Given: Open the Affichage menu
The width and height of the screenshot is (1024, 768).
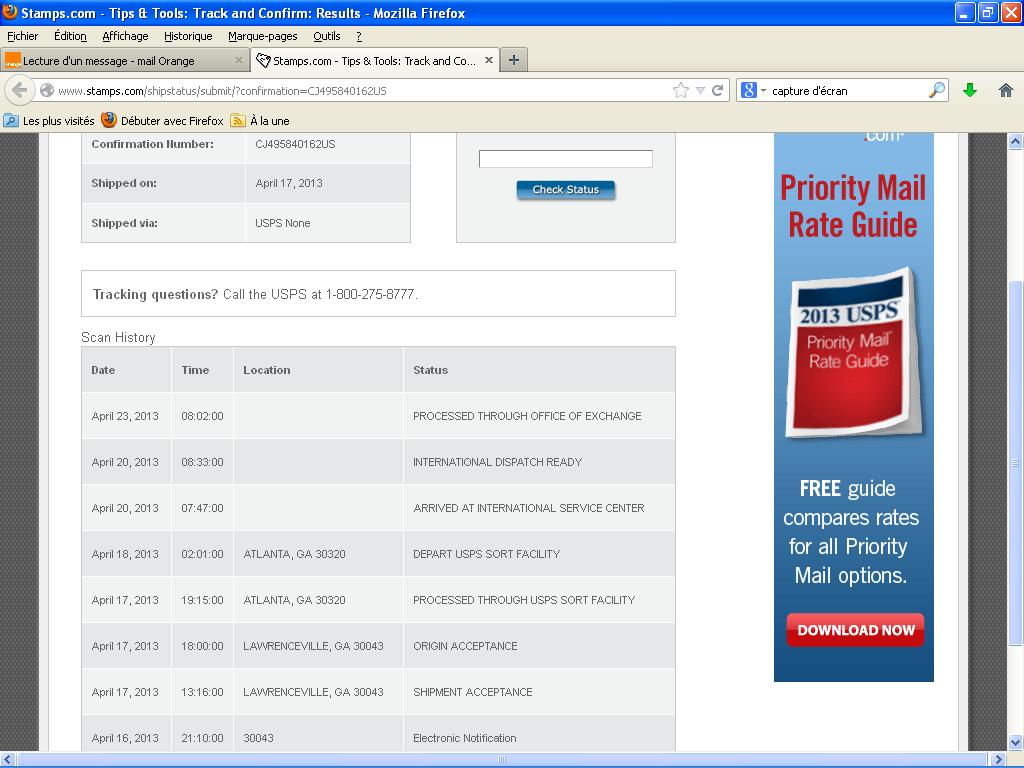Looking at the screenshot, I should [125, 36].
